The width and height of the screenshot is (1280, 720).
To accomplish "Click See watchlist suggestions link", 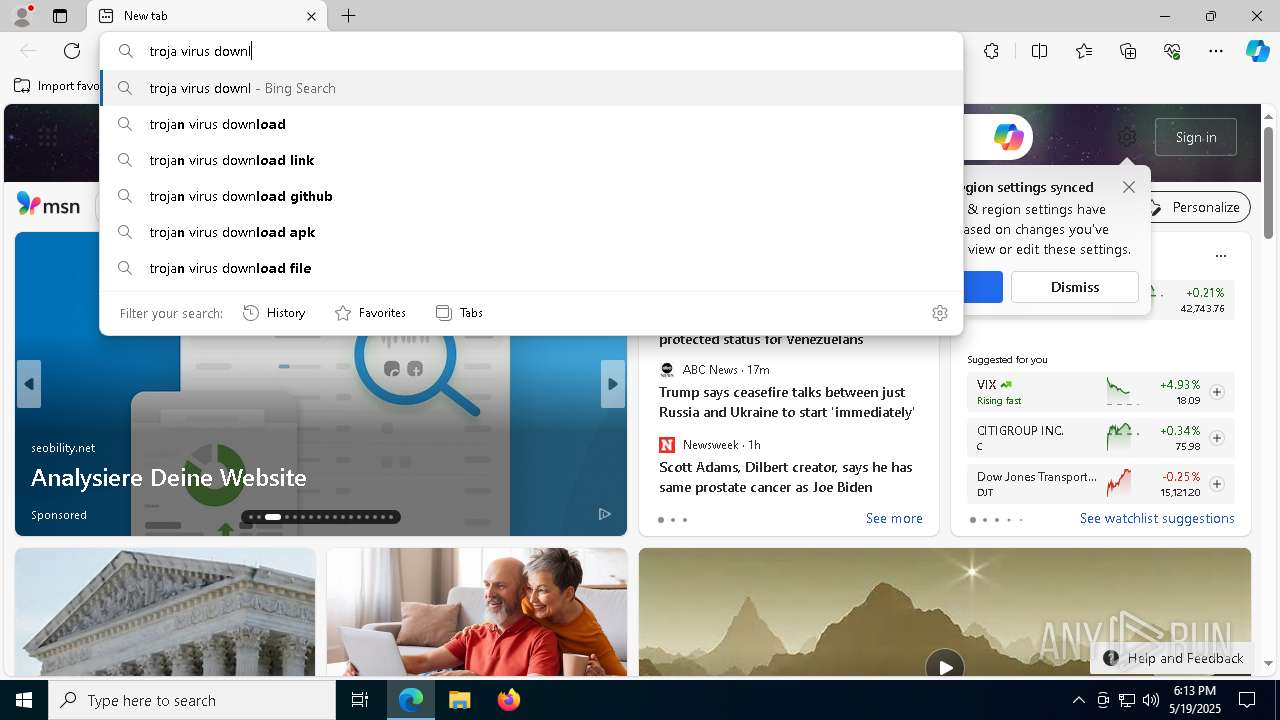I will (x=1157, y=518).
